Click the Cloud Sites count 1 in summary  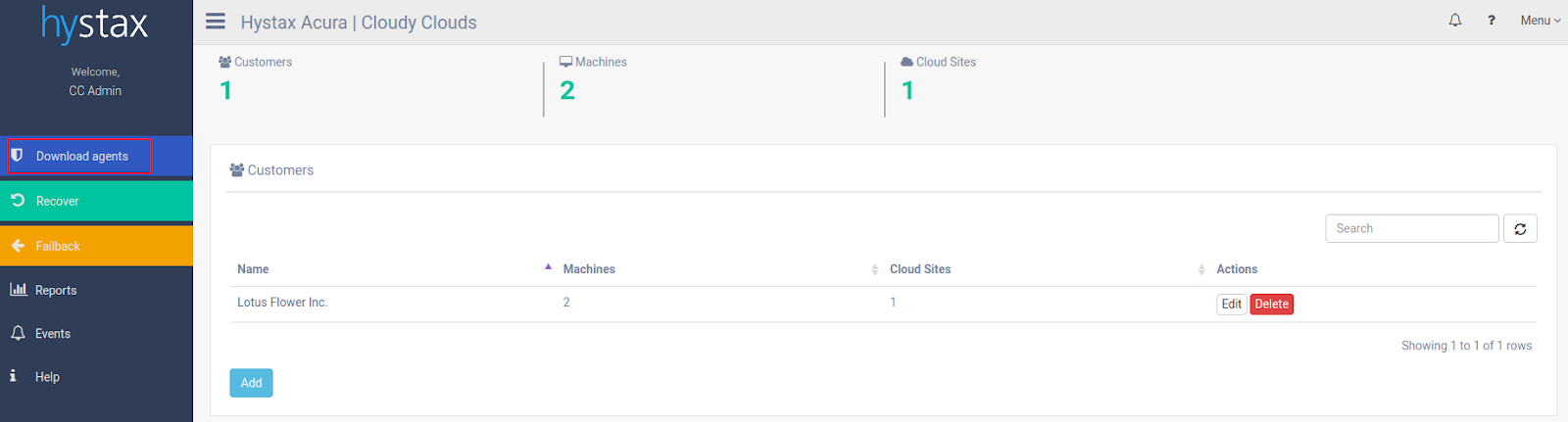(x=908, y=90)
